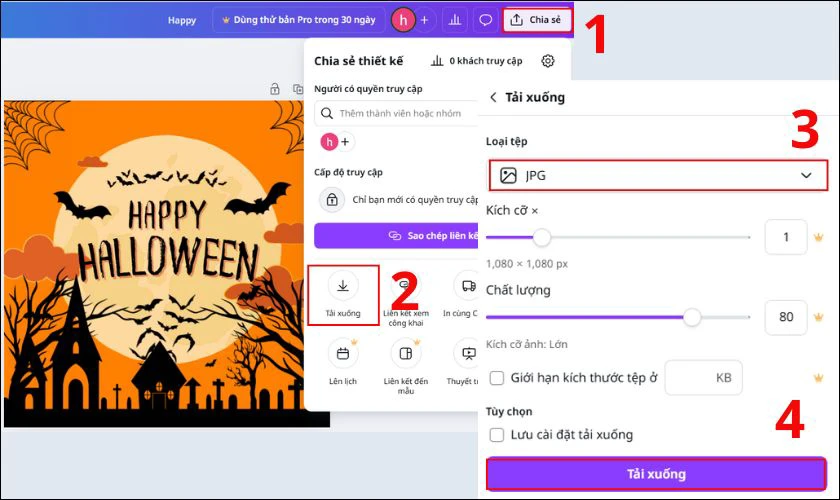Open share settings gear icon

[x=548, y=61]
